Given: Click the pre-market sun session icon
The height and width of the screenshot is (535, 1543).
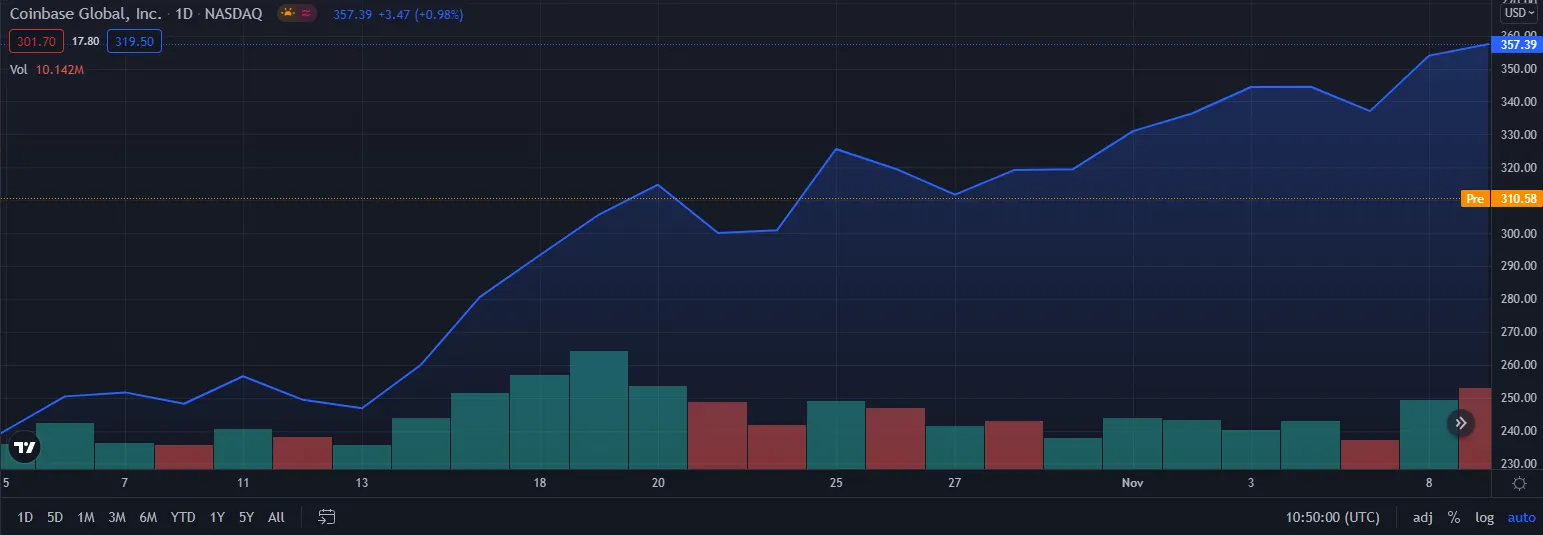Looking at the screenshot, I should [x=288, y=15].
